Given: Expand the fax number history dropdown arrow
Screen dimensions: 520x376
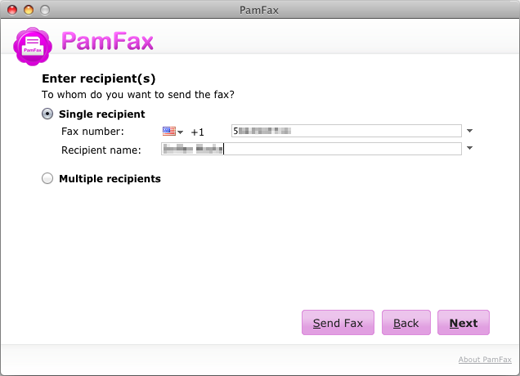Looking at the screenshot, I should pyautogui.click(x=470, y=131).
